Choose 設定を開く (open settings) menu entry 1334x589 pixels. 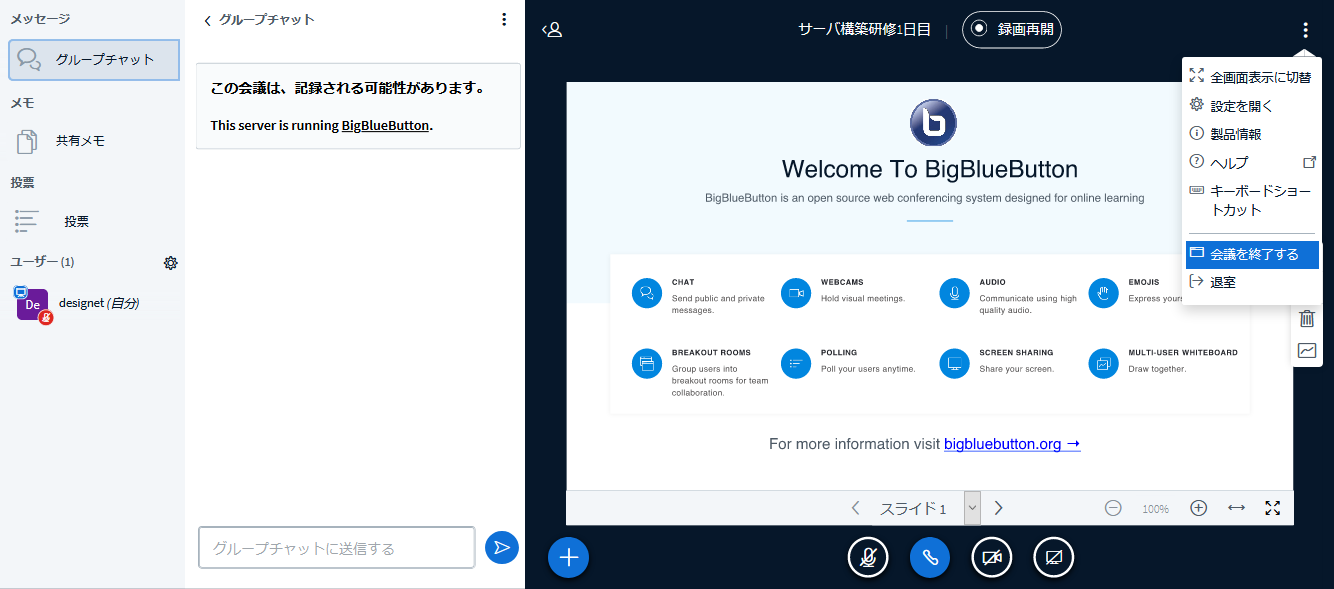1252,105
